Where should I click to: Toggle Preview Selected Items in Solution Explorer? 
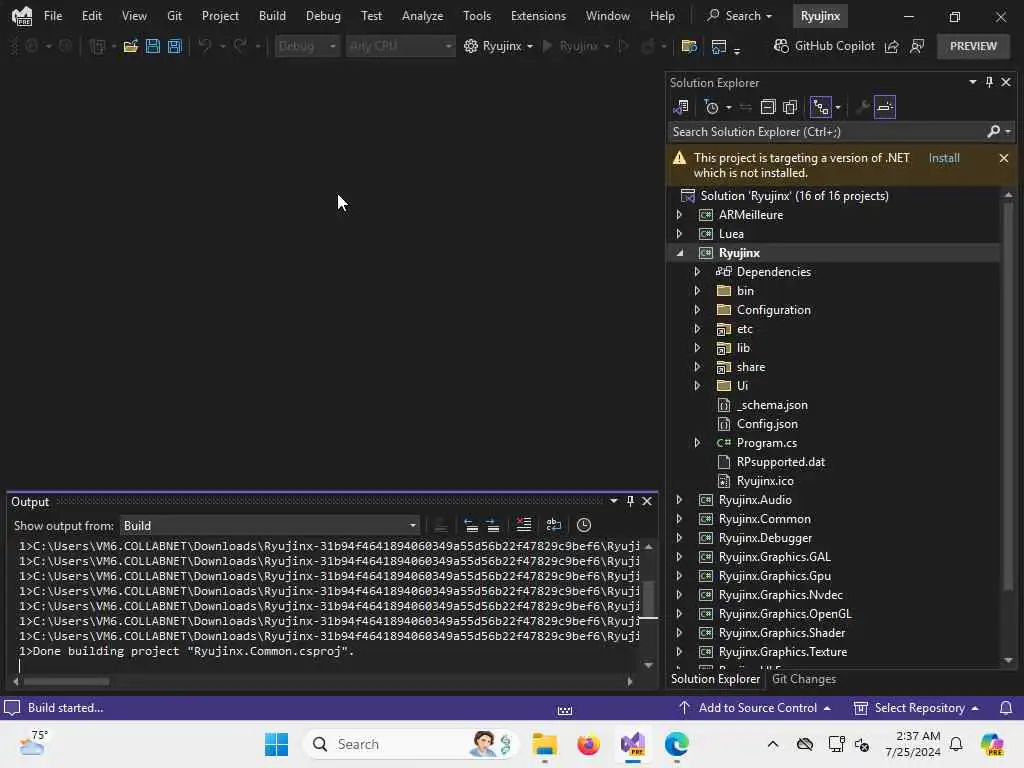tap(885, 107)
